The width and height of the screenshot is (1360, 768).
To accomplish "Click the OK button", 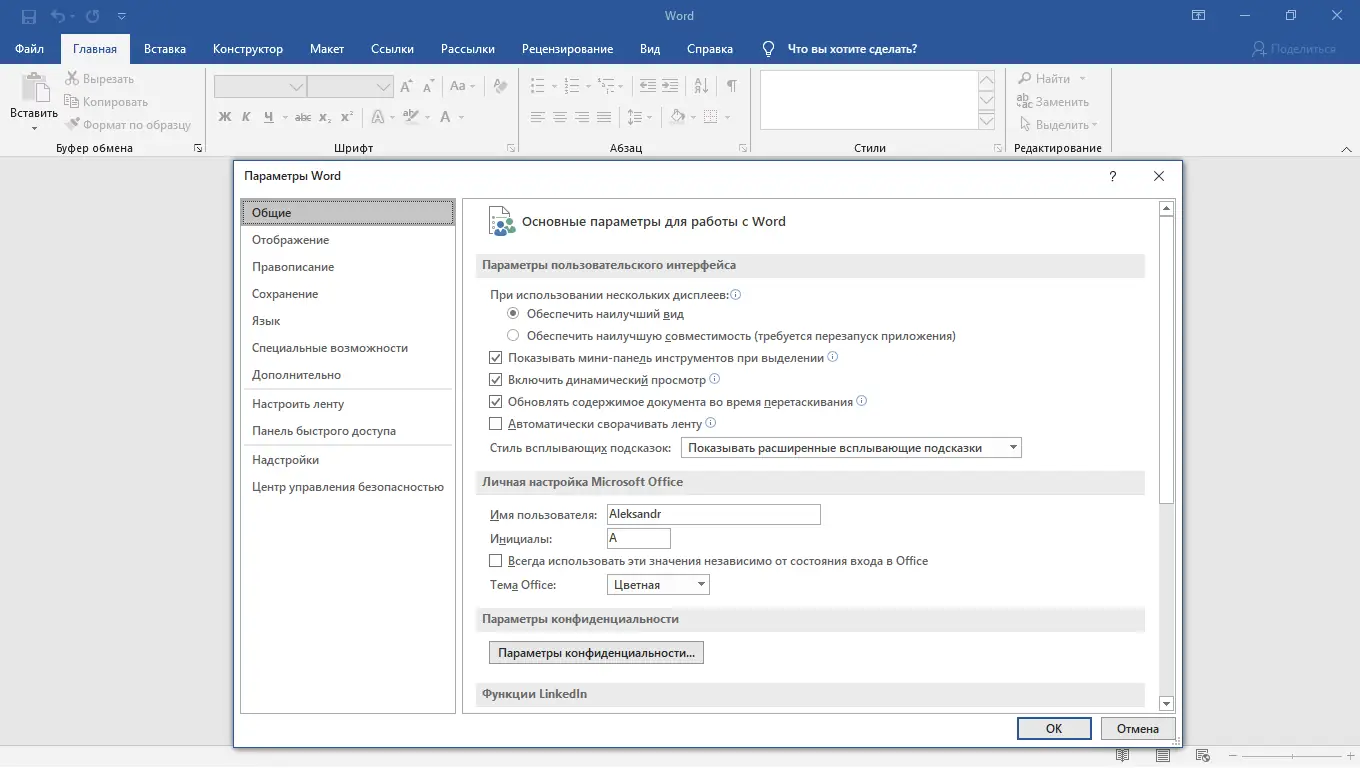I will [x=1054, y=729].
